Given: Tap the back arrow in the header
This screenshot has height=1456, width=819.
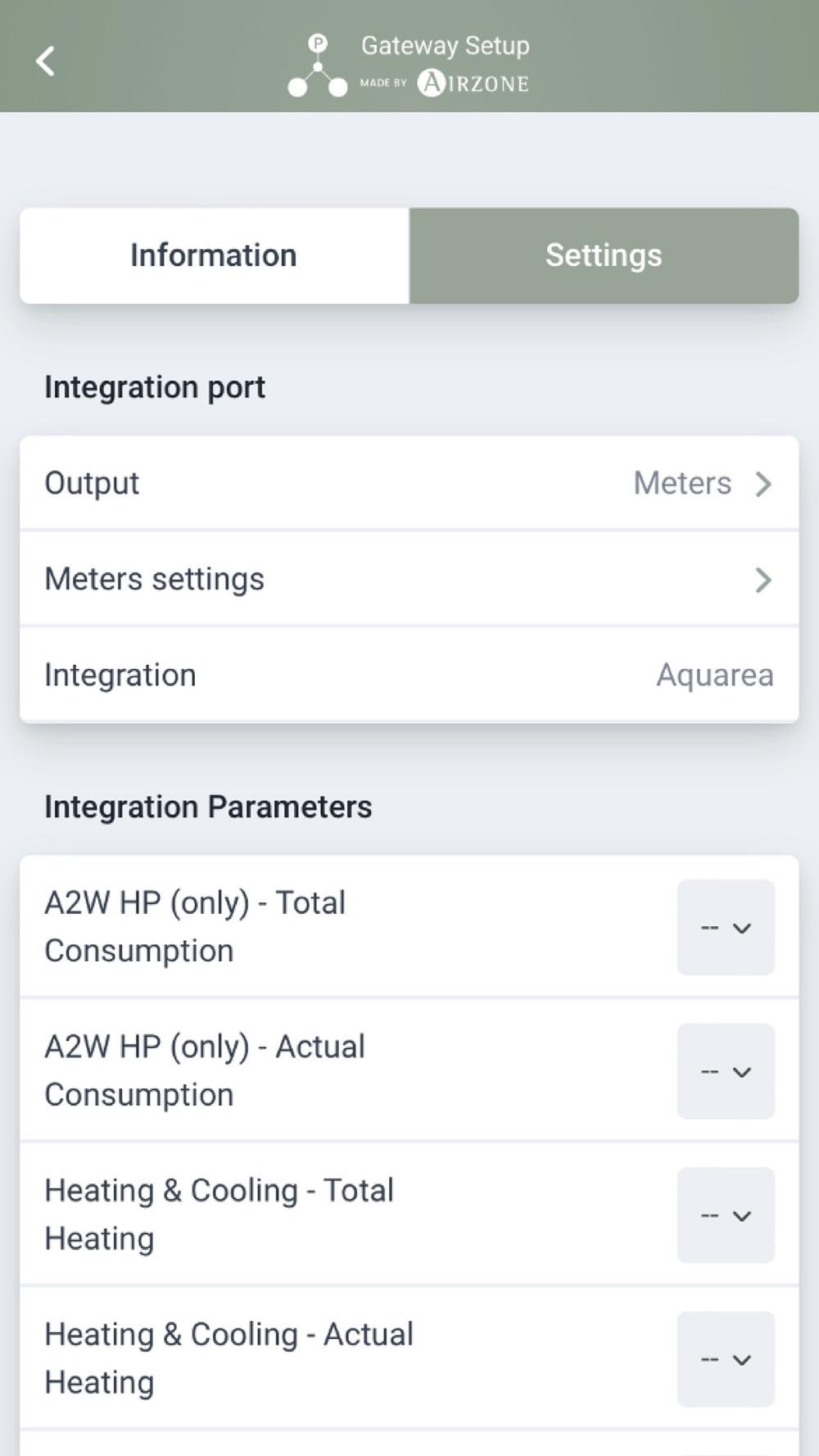Looking at the screenshot, I should click(46, 61).
